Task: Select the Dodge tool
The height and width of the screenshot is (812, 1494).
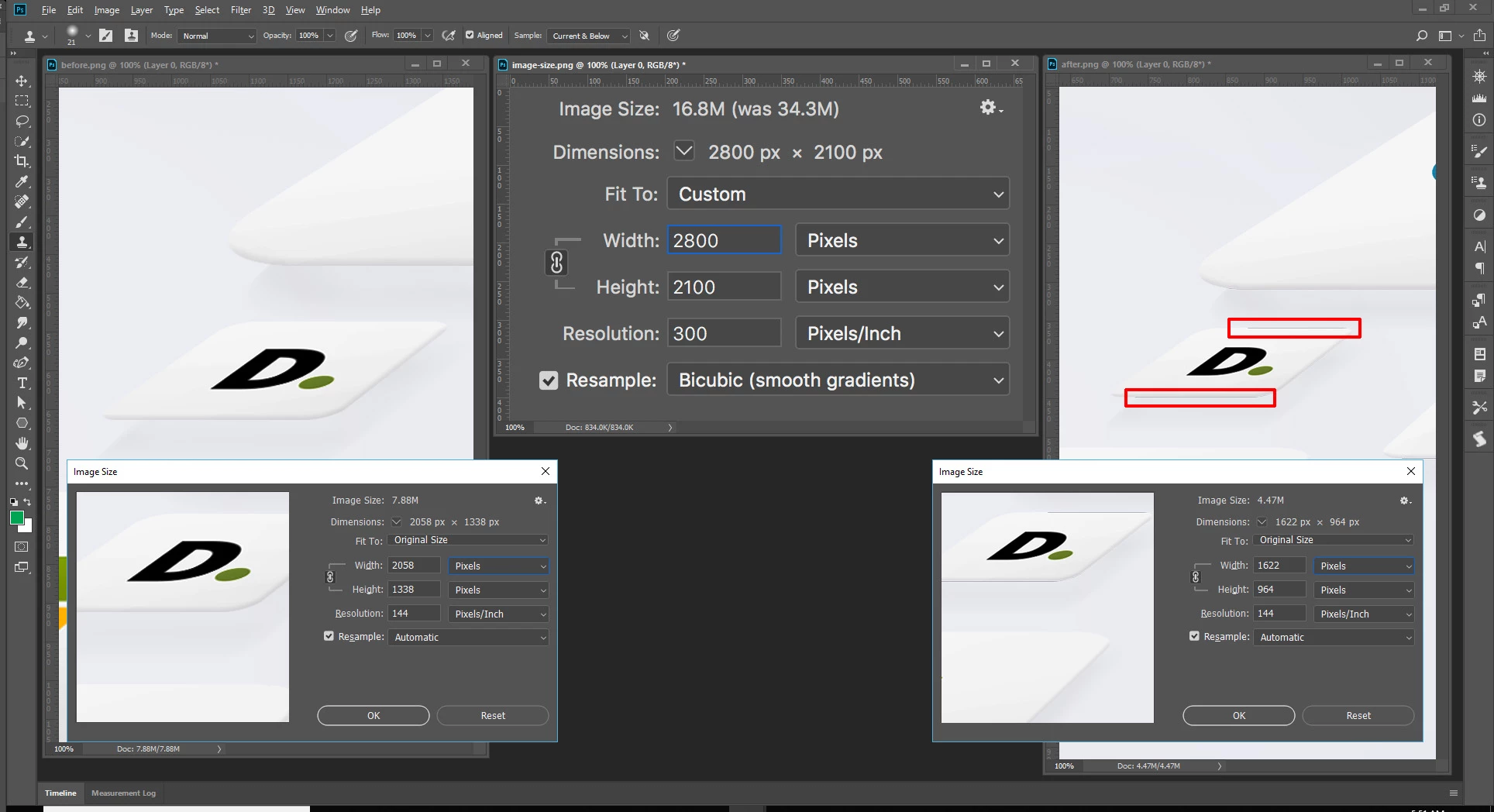Action: (22, 343)
